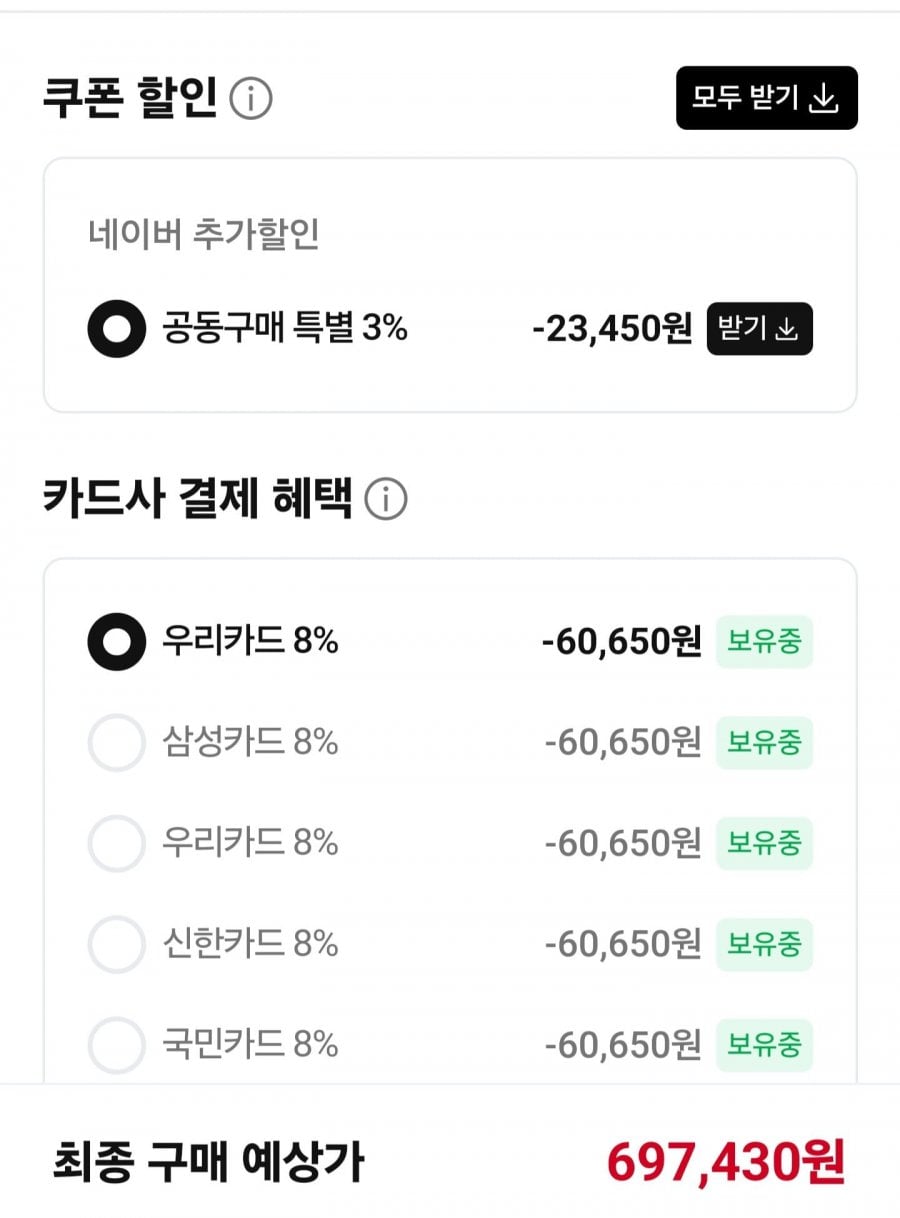Select the checked 우리카드 8% radio button

117,642
